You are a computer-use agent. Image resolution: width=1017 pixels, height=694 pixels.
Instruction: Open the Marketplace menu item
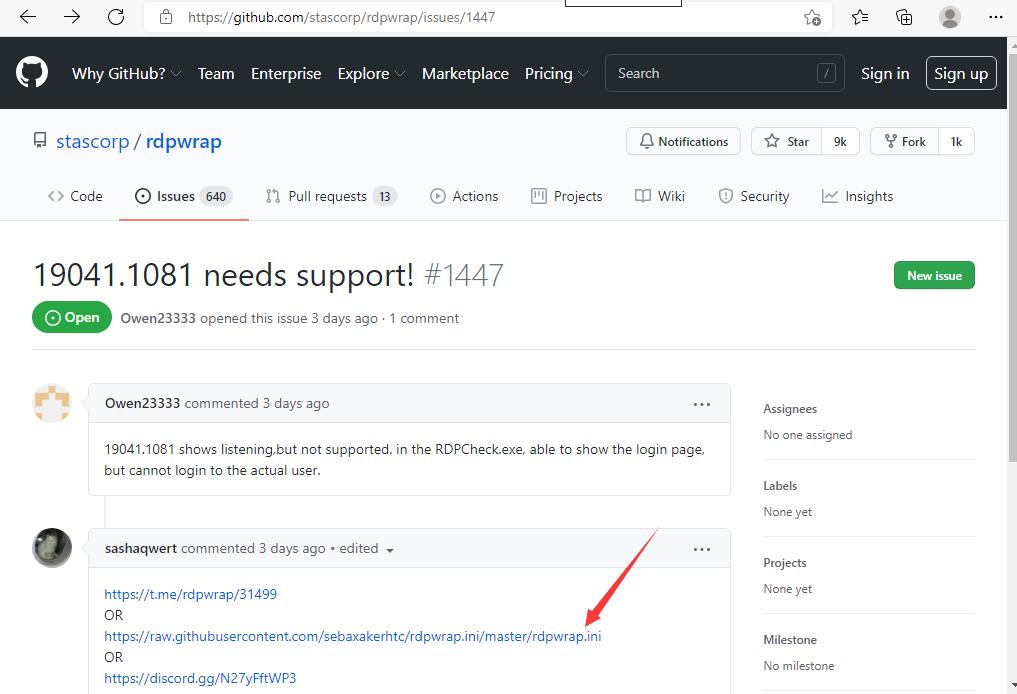[x=465, y=73]
